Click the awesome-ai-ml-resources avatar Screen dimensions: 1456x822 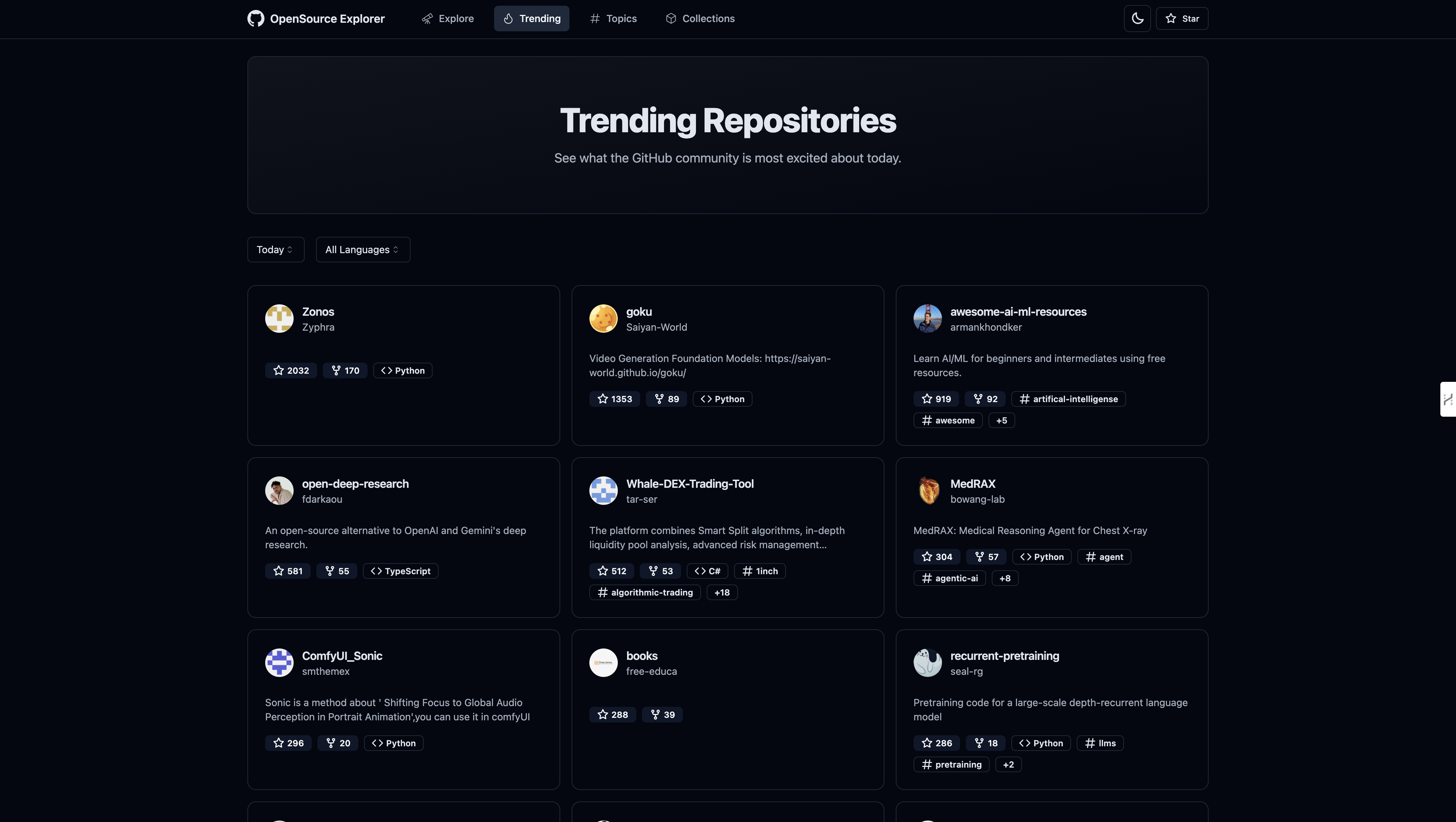click(x=927, y=319)
